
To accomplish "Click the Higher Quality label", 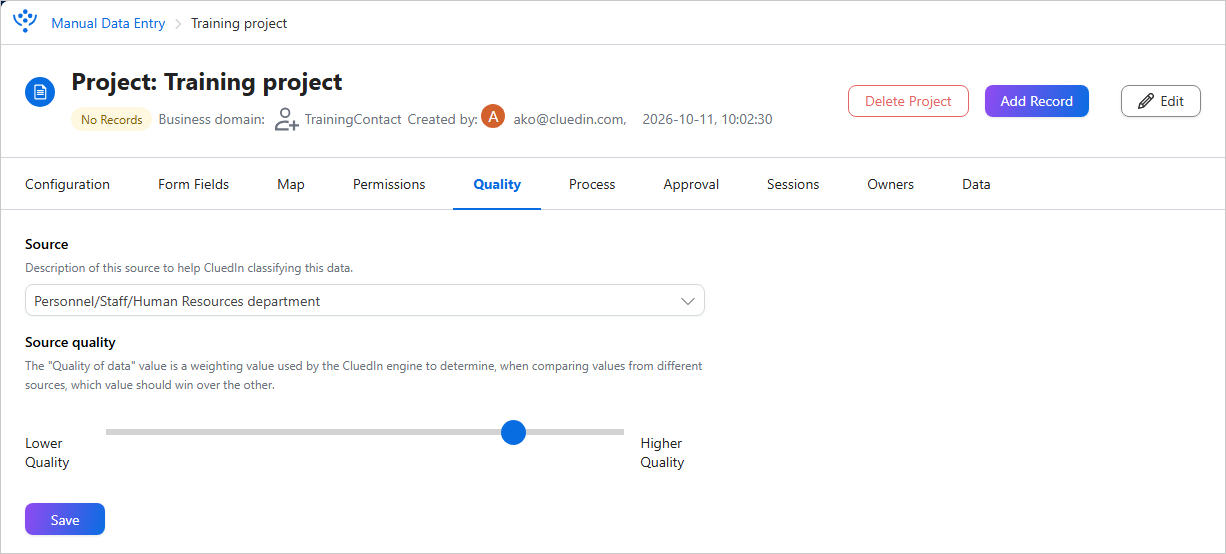I will click(662, 453).
